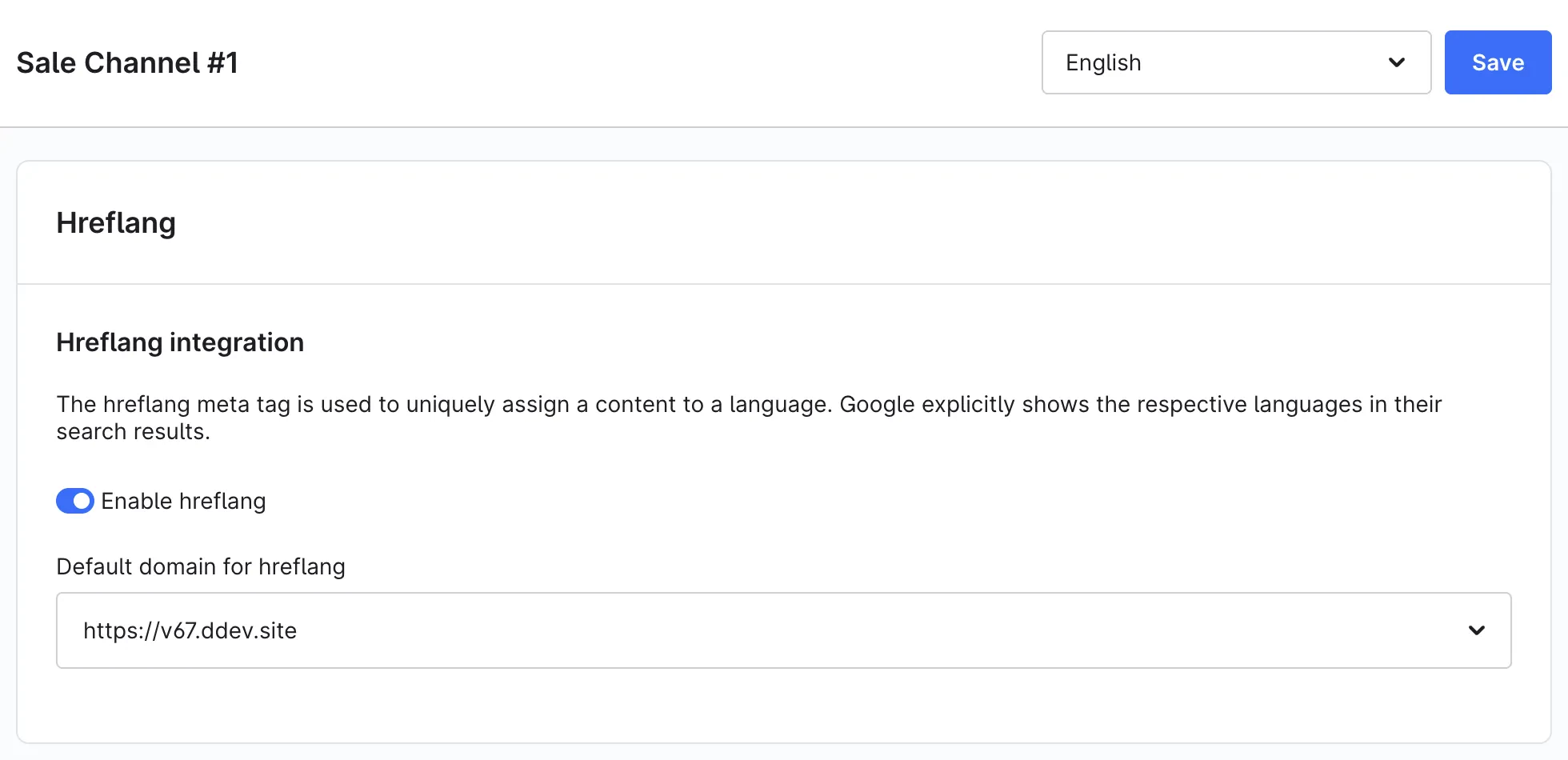Viewport: 1568px width, 760px height.
Task: Click the word "Save" on the blue button
Action: 1498,62
